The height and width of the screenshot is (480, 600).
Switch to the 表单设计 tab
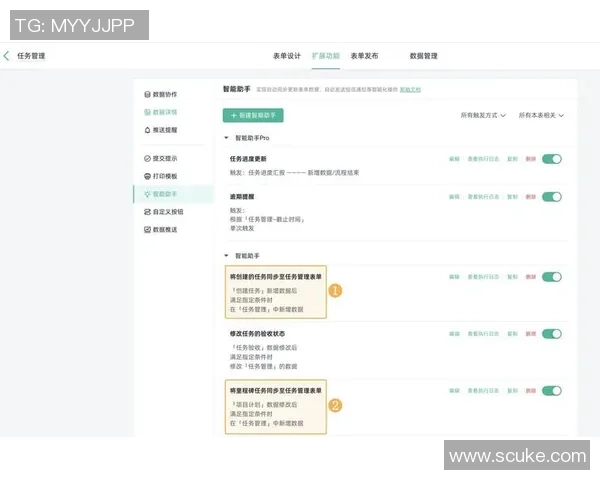coord(287,56)
